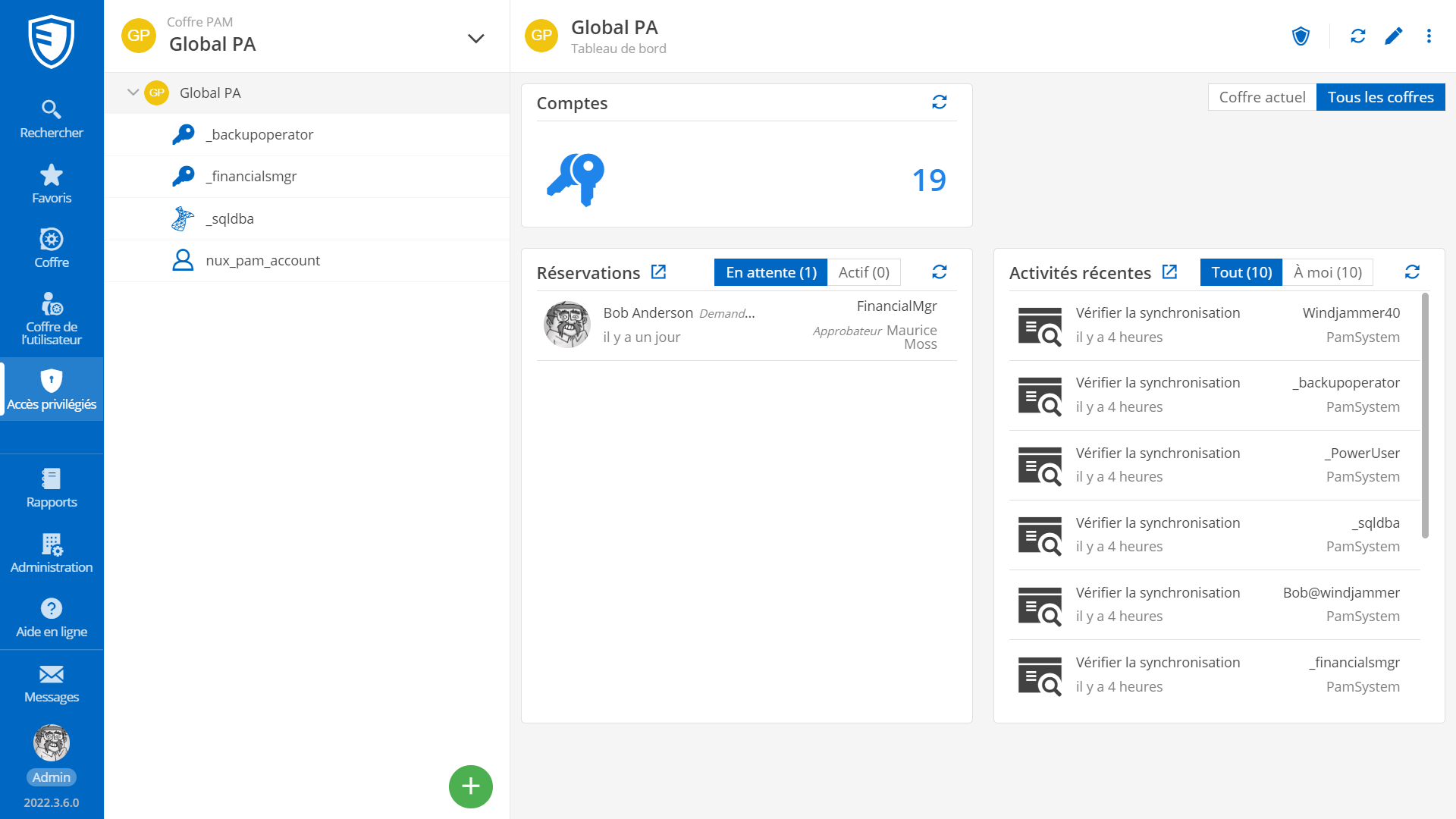Open the Rechercher search icon in sidebar
The width and height of the screenshot is (1456, 819).
click(x=51, y=118)
